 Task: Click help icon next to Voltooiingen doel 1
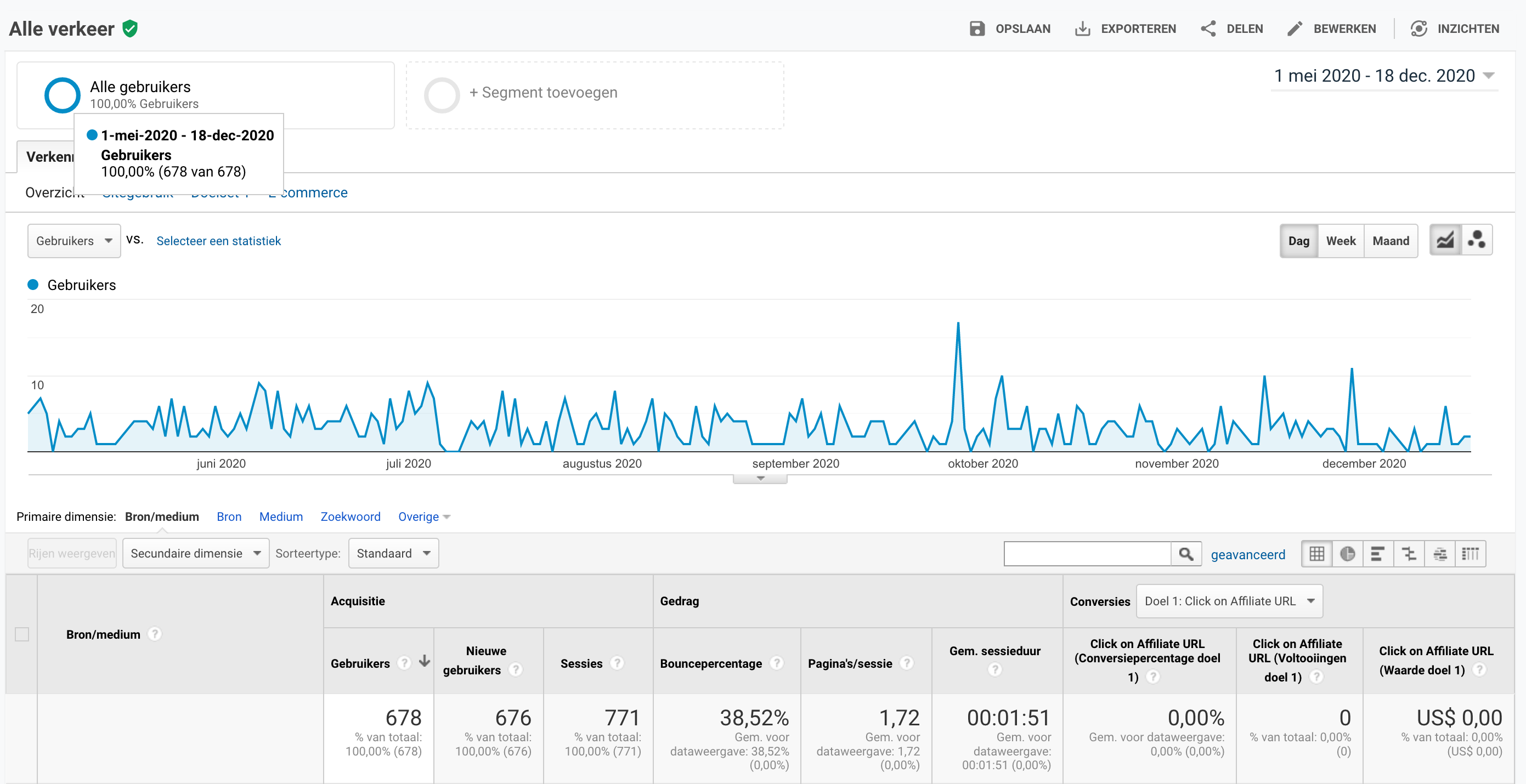pos(1316,676)
